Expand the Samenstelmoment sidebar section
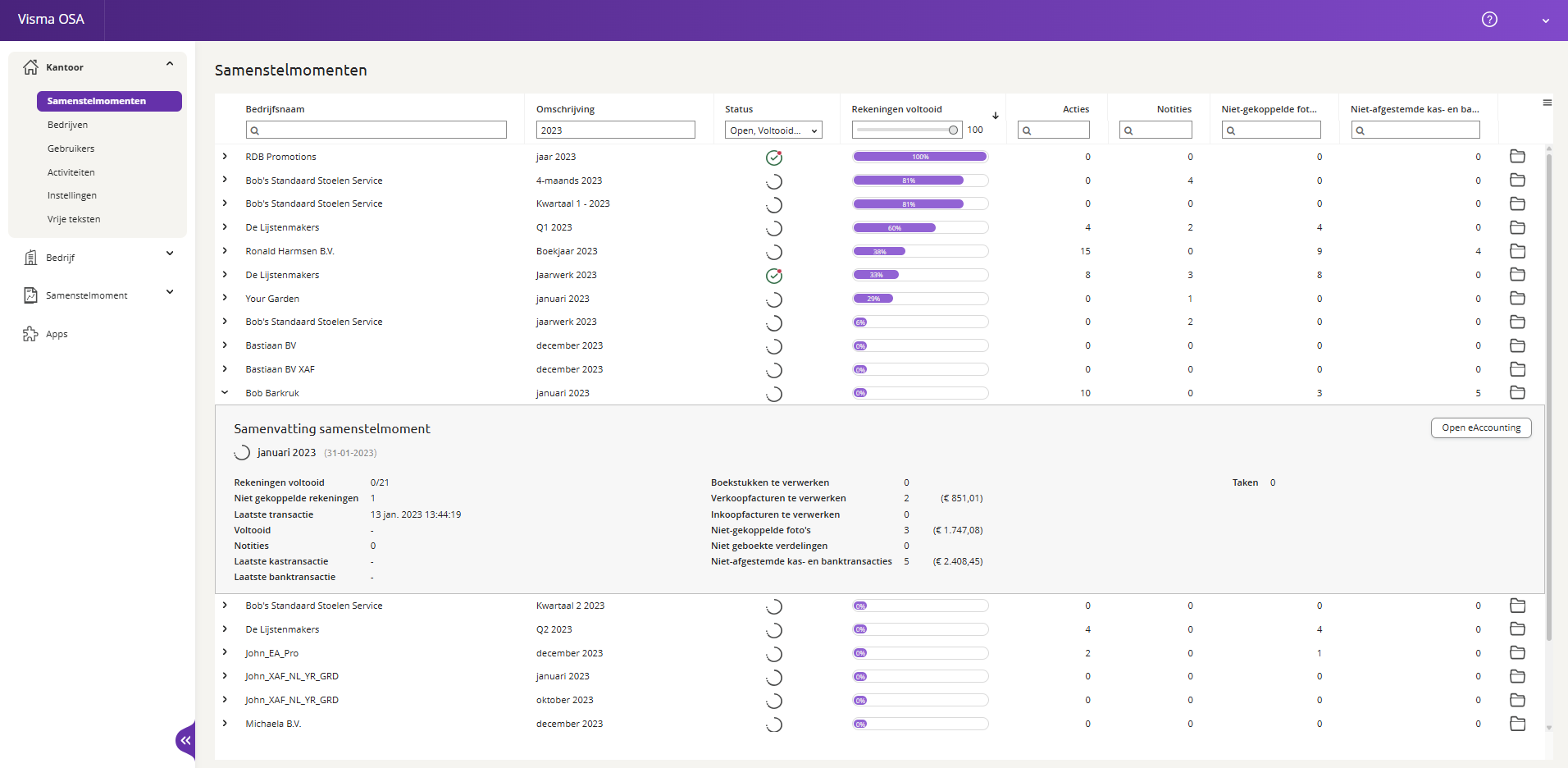The height and width of the screenshot is (768, 1568). 170,292
